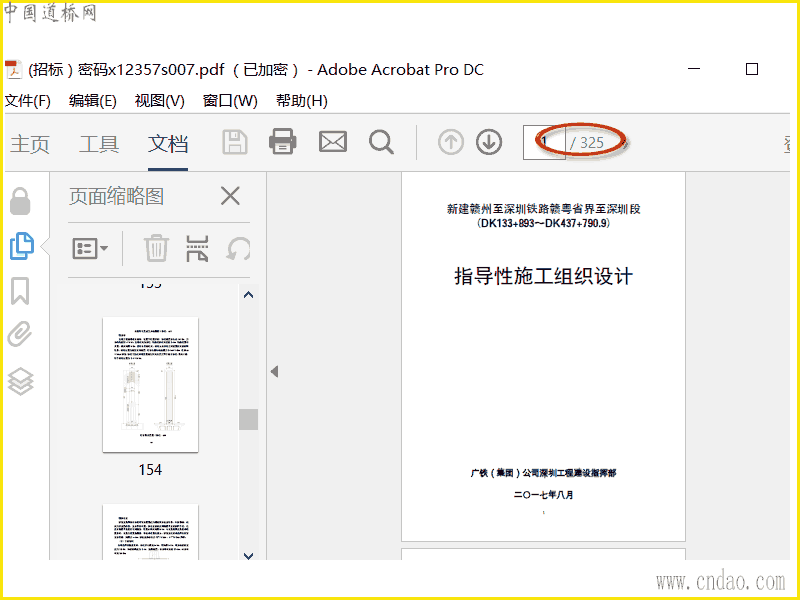Click the 154 page label

click(150, 469)
